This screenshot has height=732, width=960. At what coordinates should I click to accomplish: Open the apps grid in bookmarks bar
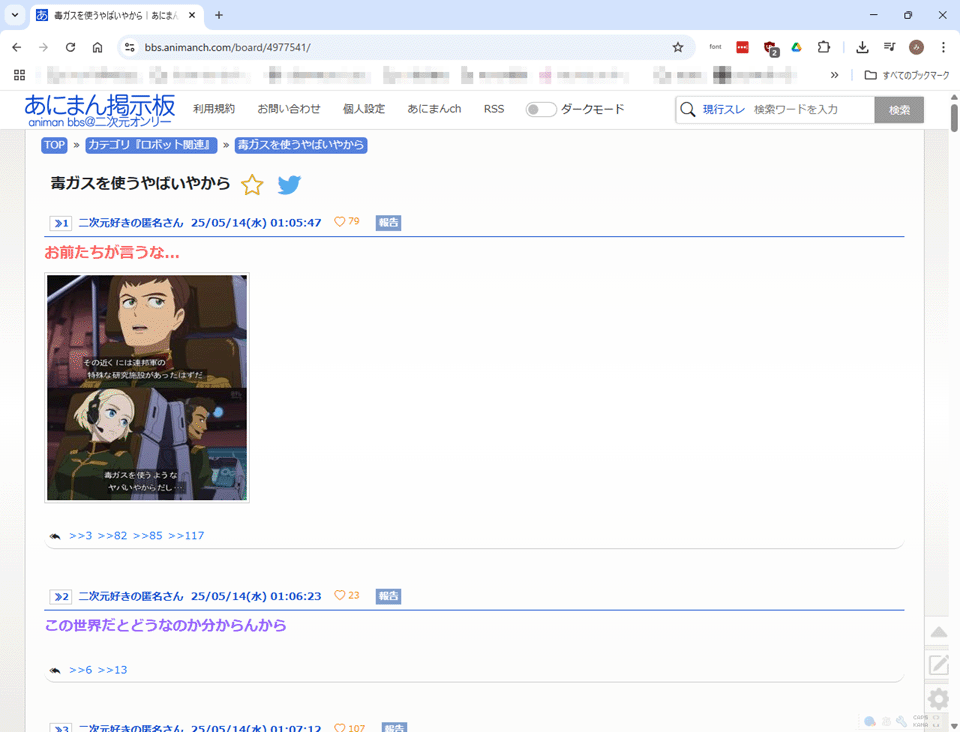(x=20, y=75)
